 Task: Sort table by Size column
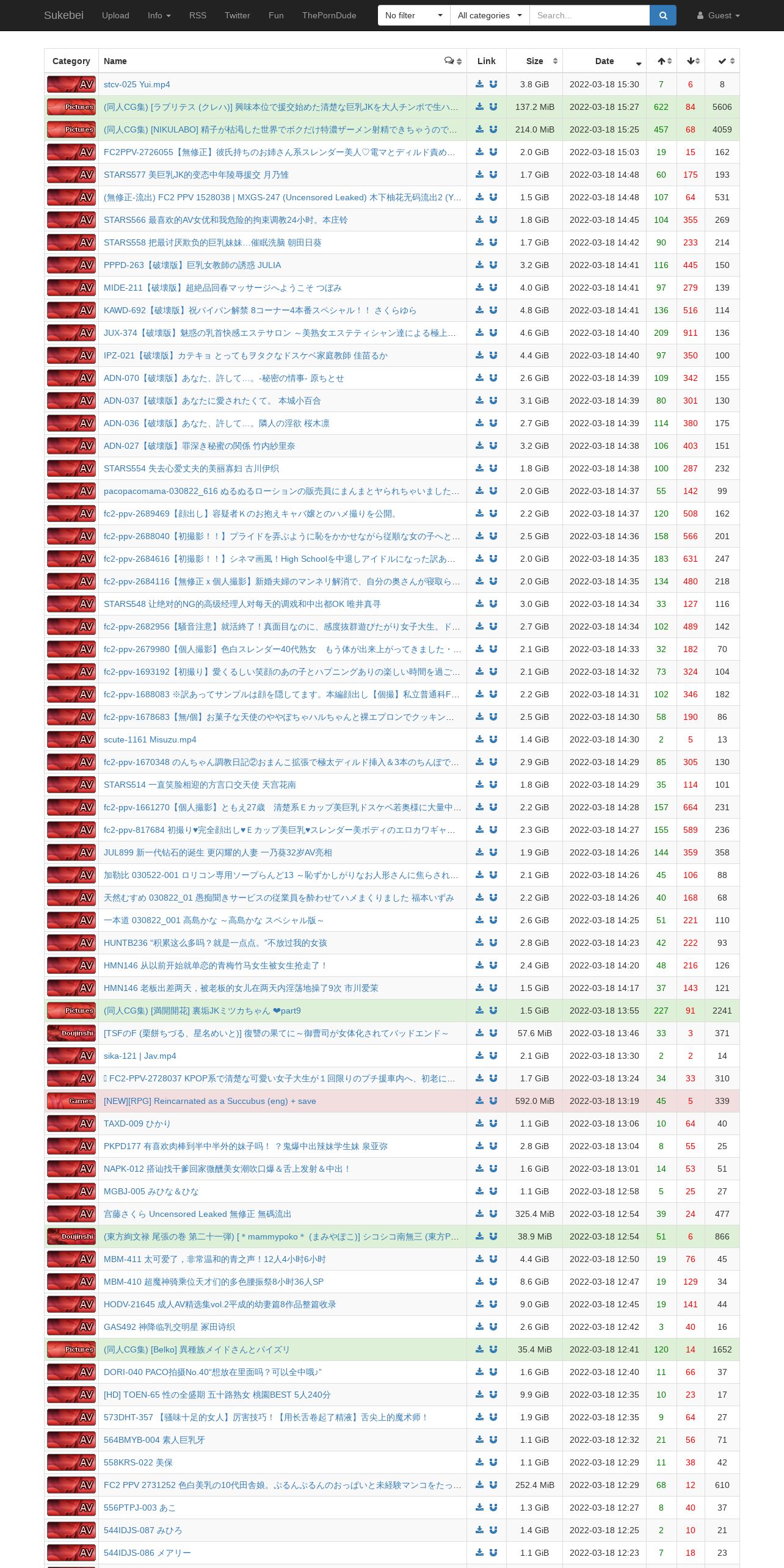tap(534, 61)
